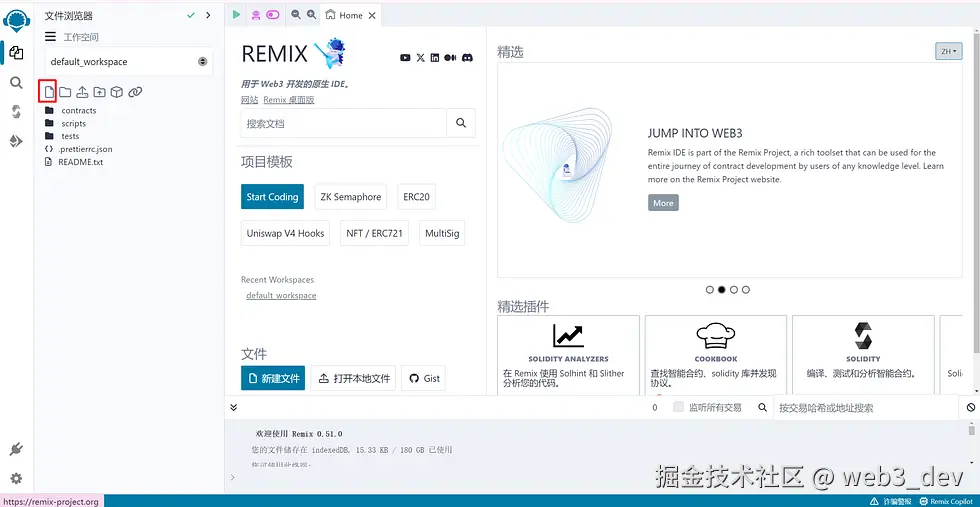Click the upload files icon

point(82,92)
